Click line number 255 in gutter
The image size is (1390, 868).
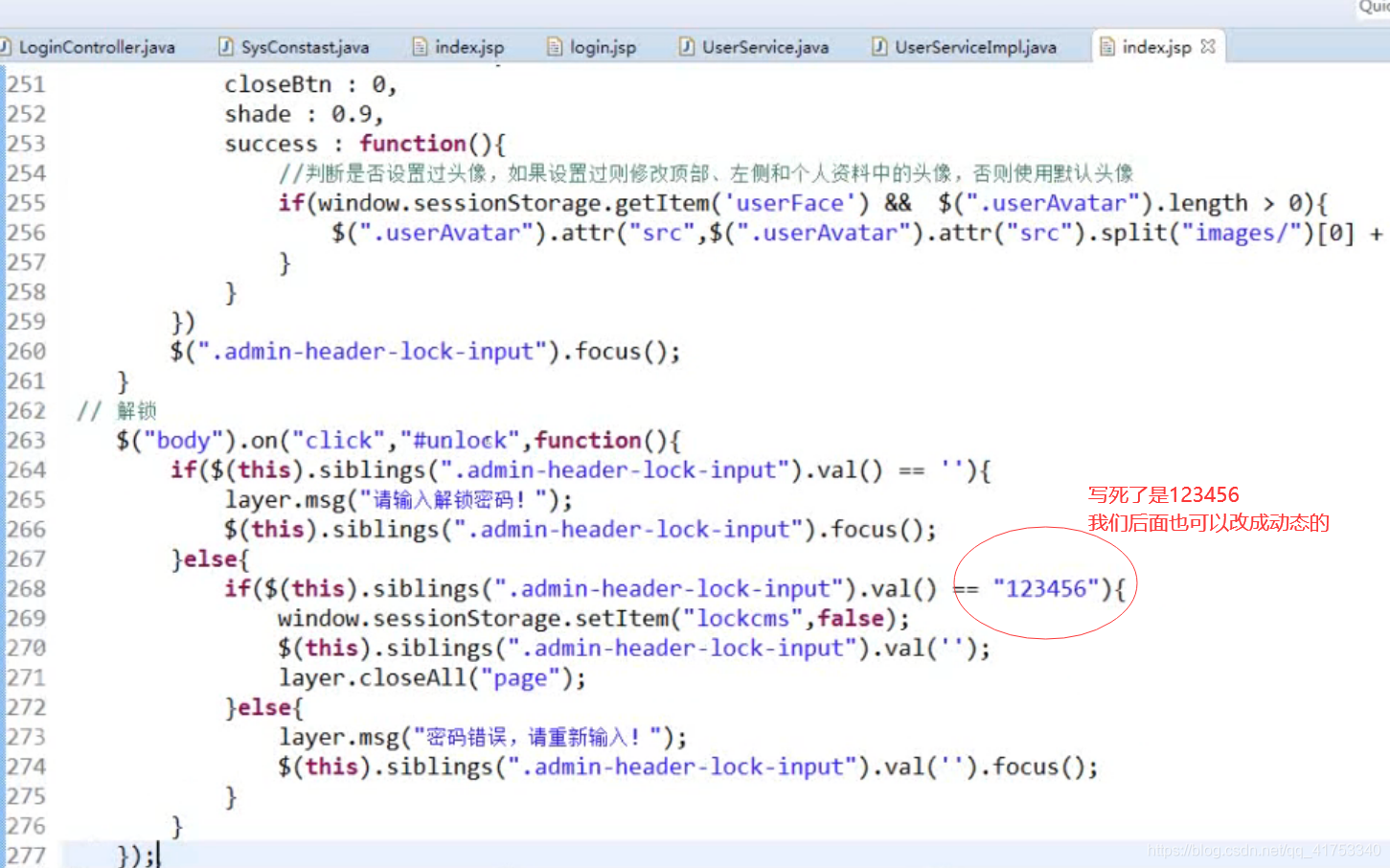coord(27,203)
